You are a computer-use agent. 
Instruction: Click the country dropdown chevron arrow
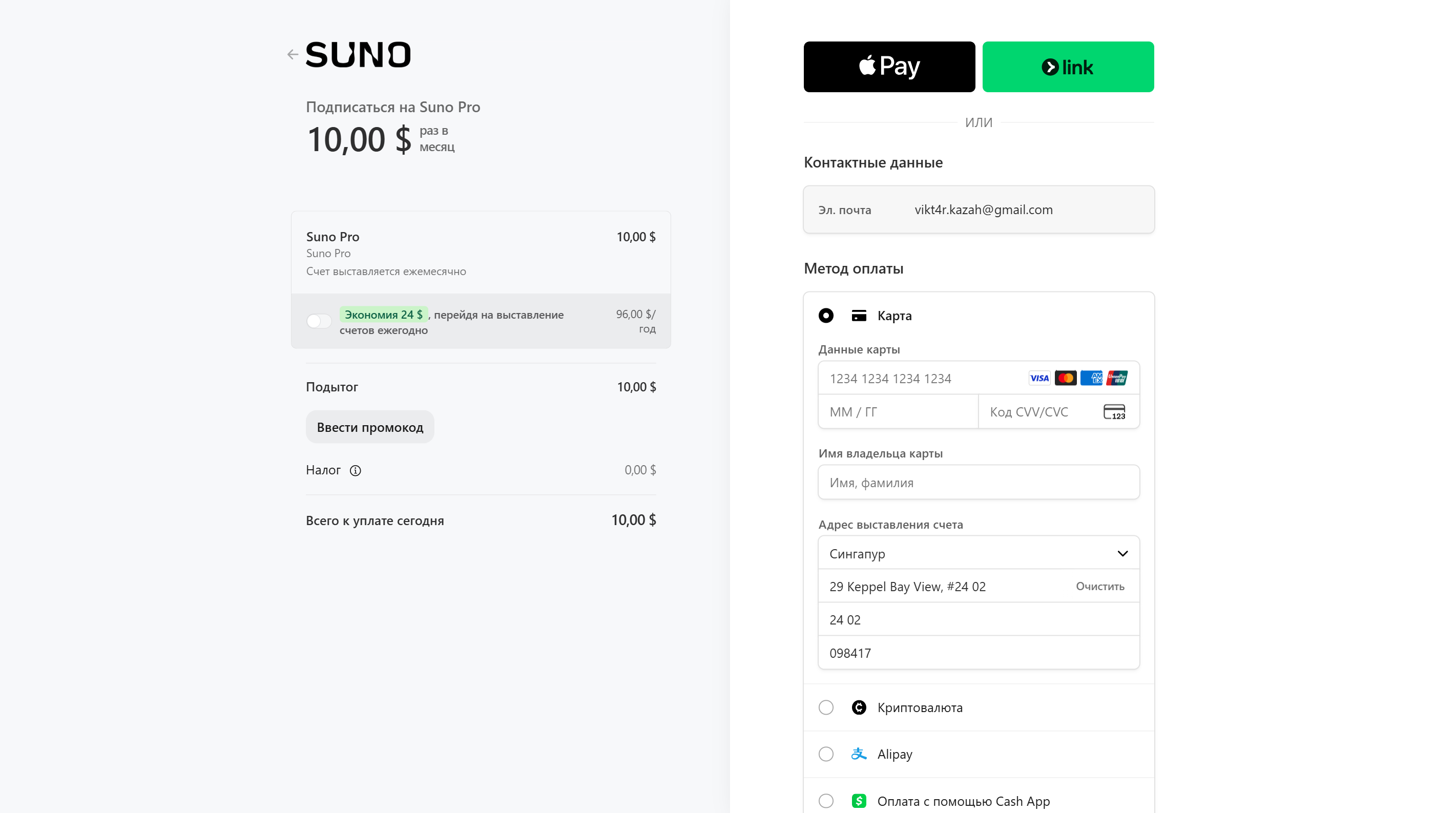(1122, 553)
